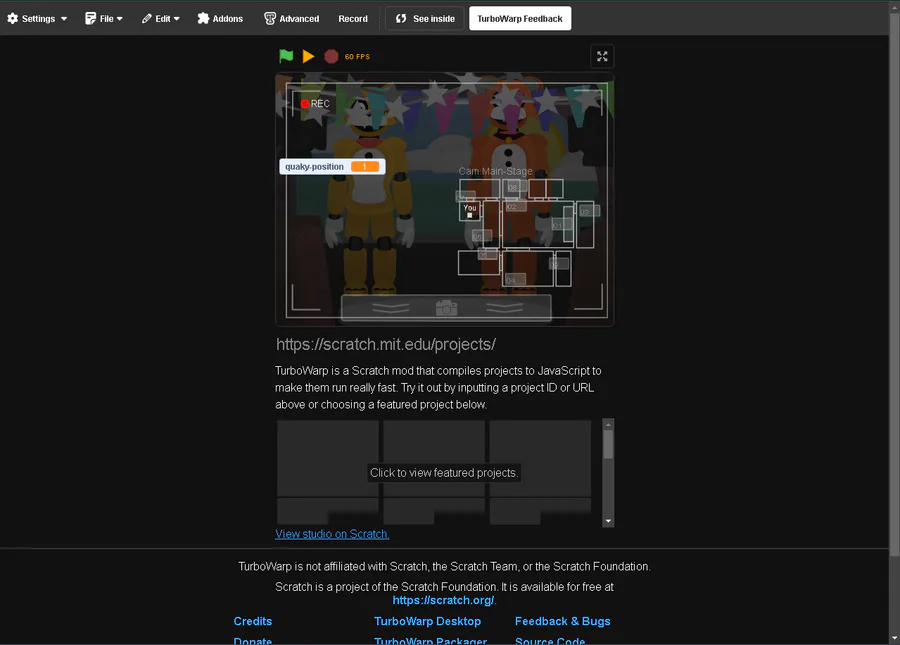Viewport: 900px width, 645px height.
Task: Click the featured projects scrollbar down arrow
Action: click(608, 521)
